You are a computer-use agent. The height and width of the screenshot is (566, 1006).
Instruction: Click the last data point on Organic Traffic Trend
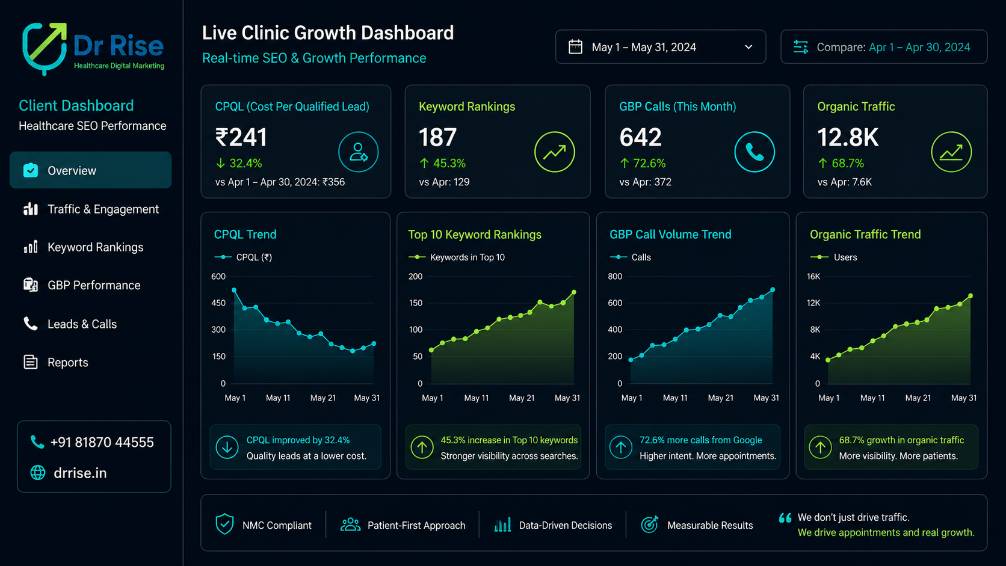coord(971,296)
